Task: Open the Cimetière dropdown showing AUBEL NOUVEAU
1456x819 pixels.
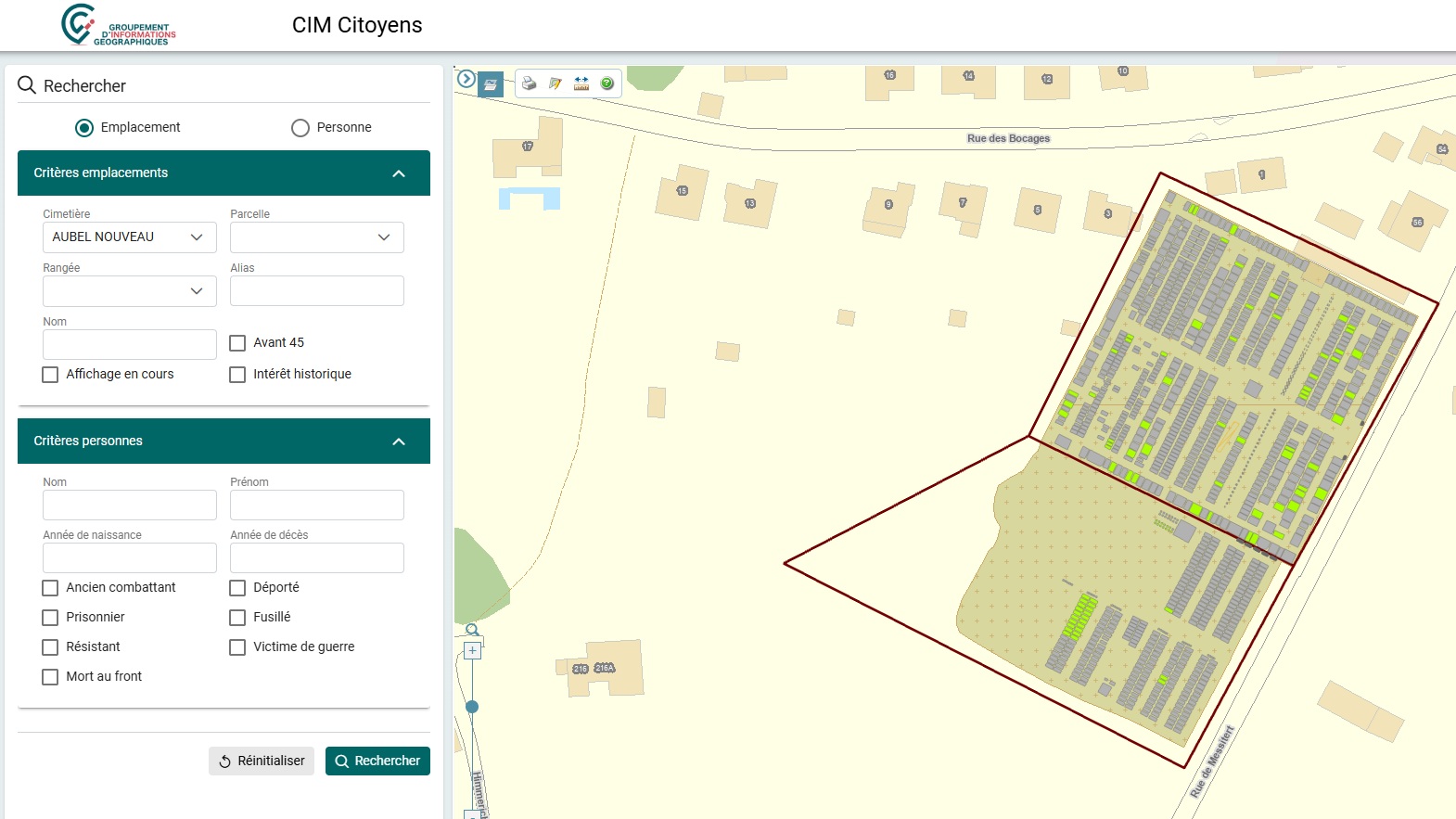Action: click(130, 237)
